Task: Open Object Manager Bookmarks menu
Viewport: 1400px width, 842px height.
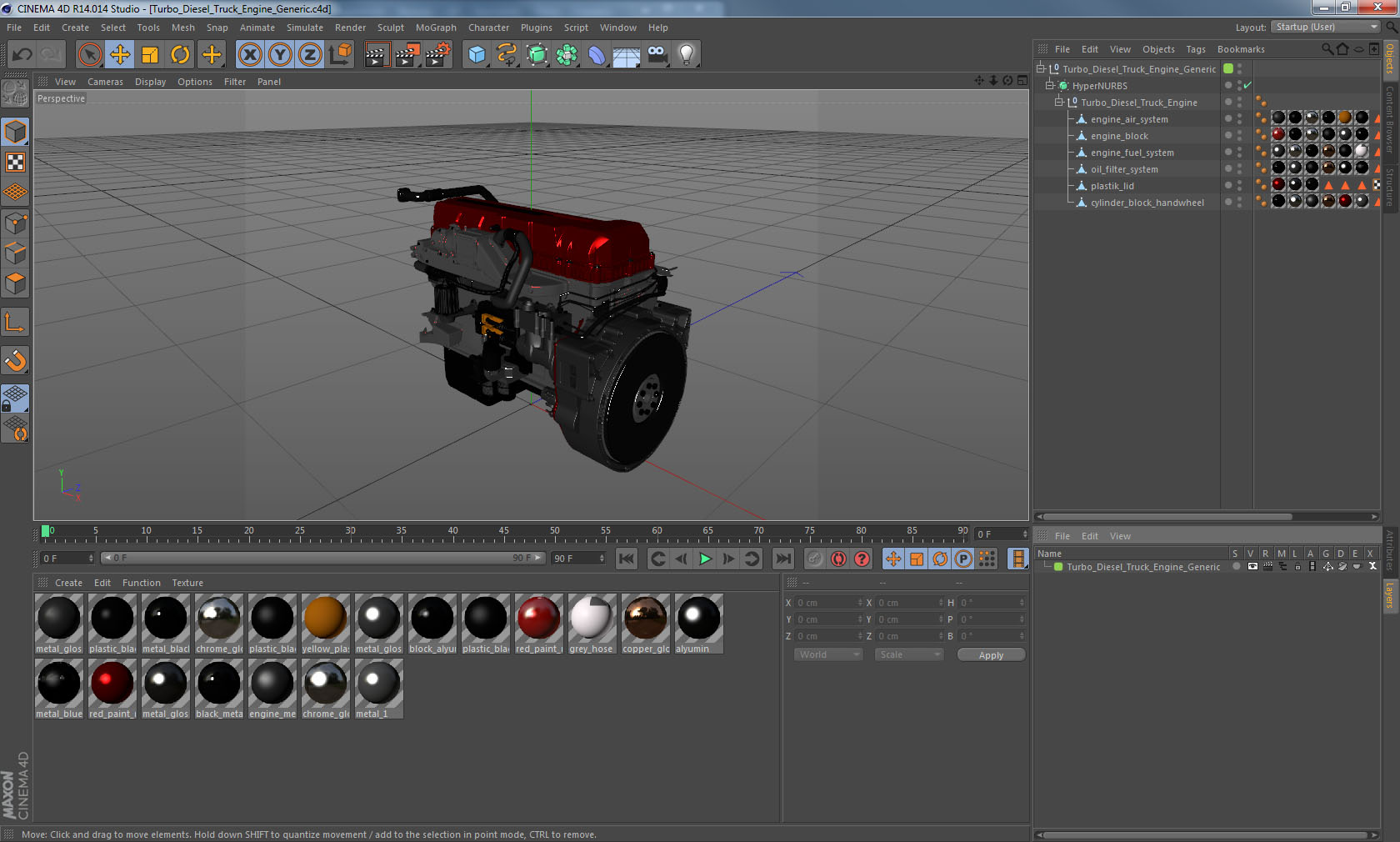Action: coord(1241,49)
